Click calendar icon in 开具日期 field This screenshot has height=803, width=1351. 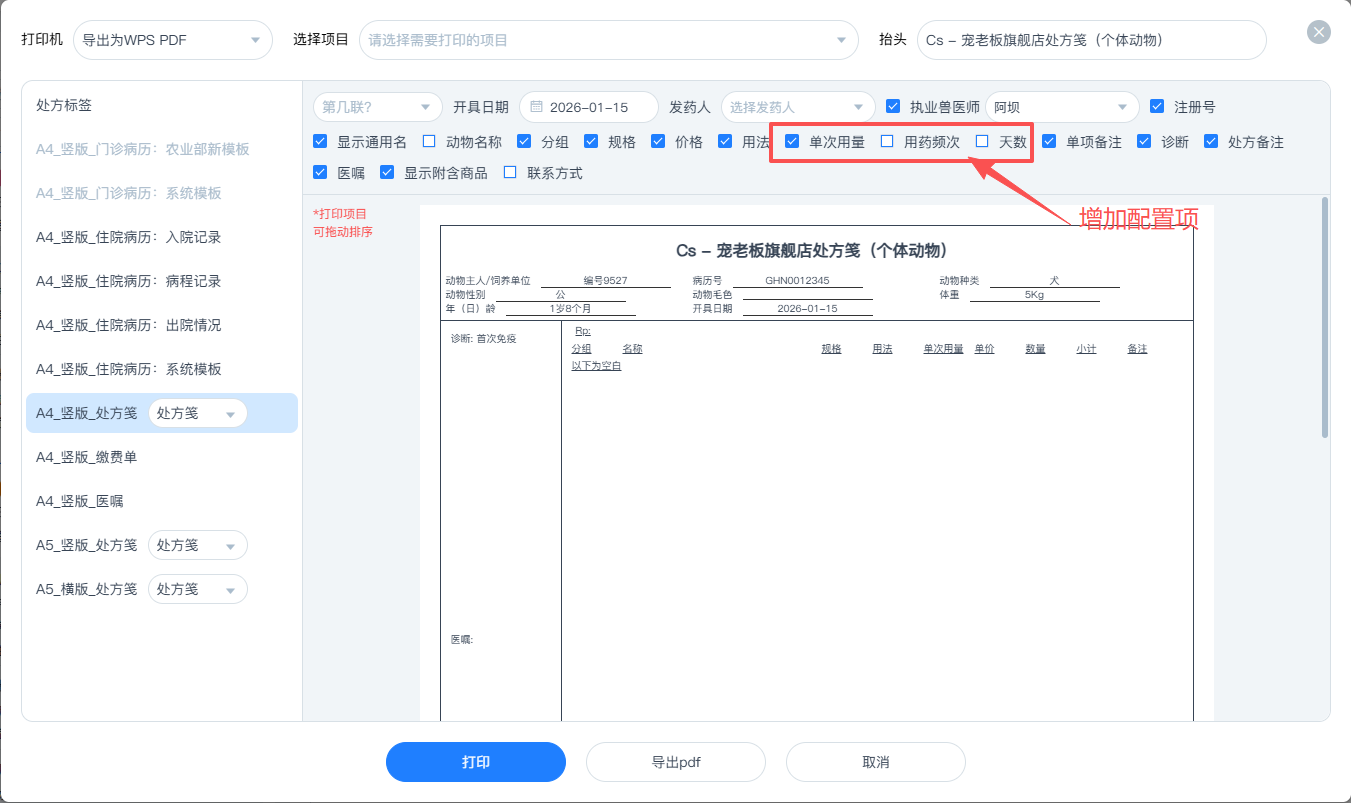click(x=536, y=107)
